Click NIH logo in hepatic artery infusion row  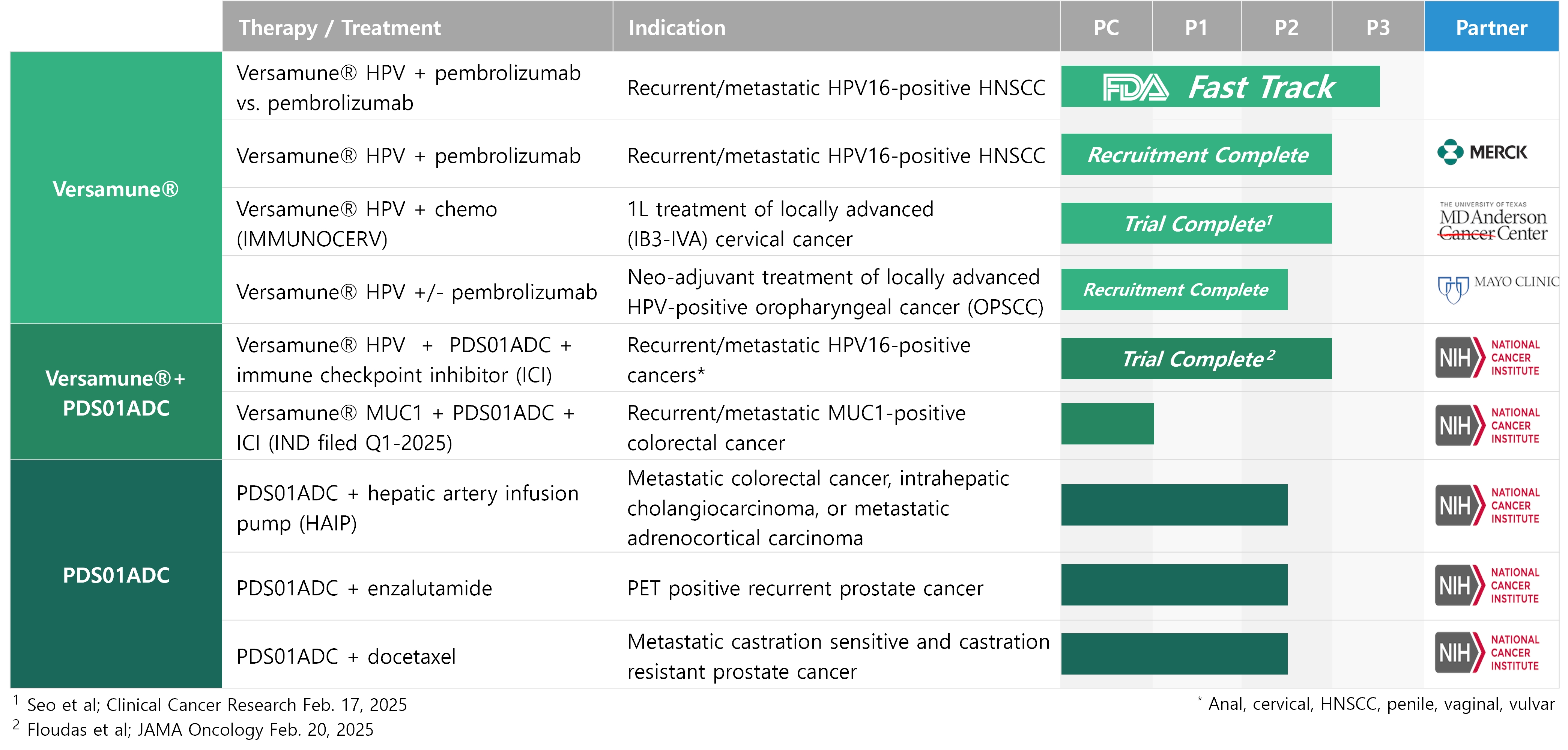(x=1487, y=505)
